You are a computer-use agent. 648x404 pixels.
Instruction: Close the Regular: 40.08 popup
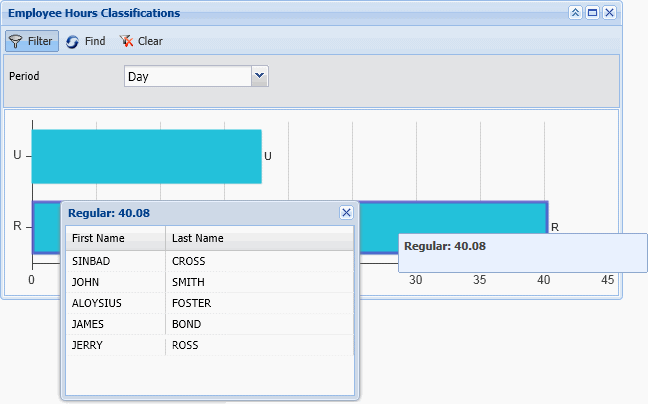coord(346,212)
